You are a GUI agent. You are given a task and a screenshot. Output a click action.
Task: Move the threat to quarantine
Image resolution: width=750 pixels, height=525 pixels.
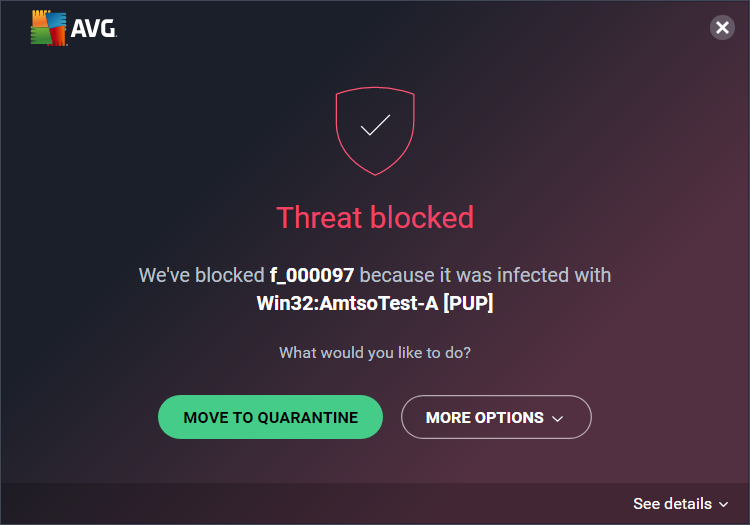pyautogui.click(x=270, y=417)
